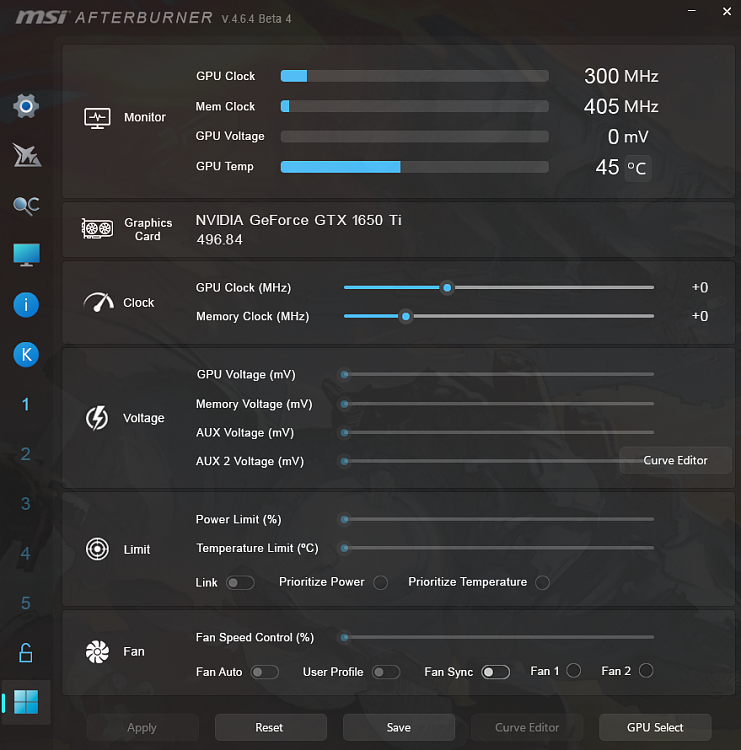
Task: Toggle apply at Windows startup icon
Action: [26, 702]
